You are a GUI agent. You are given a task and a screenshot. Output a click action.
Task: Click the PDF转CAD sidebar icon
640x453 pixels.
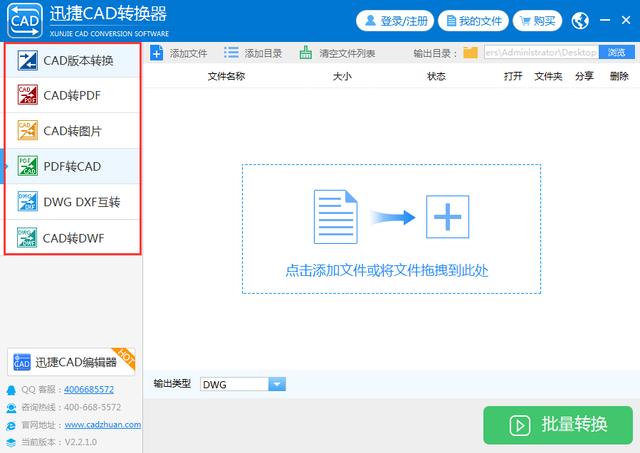pos(28,166)
